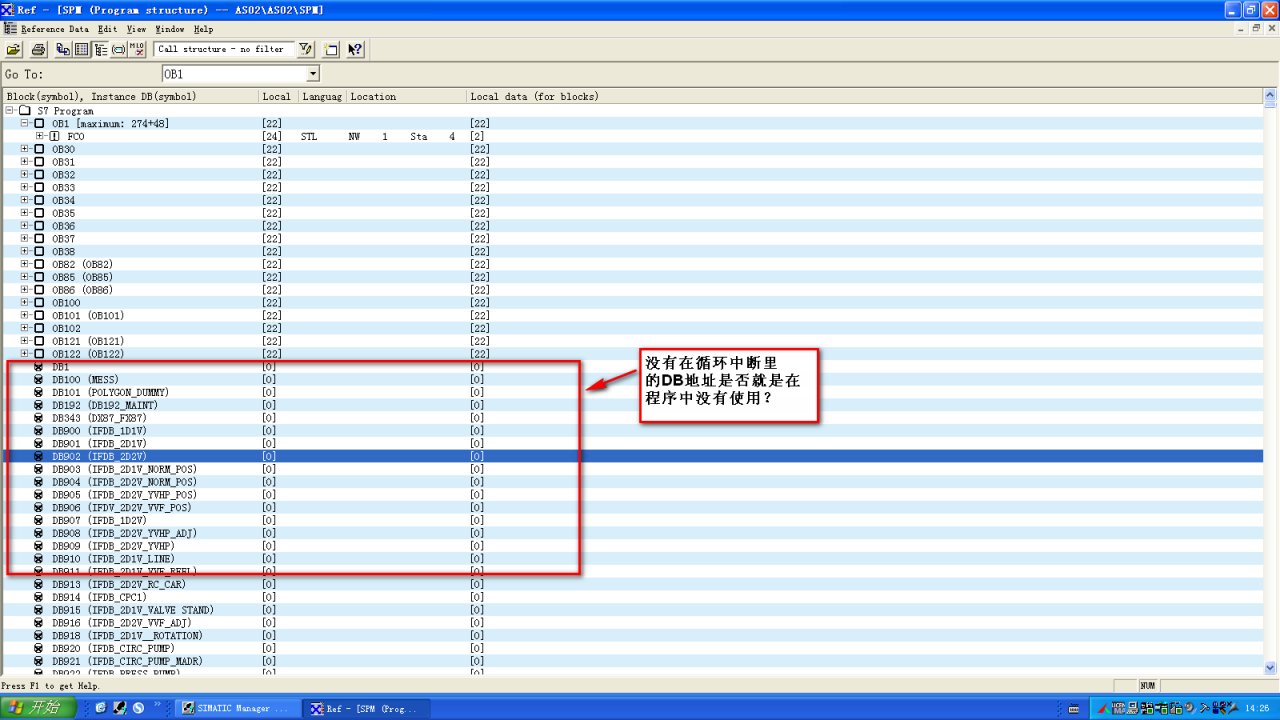Click the call structure filter text field
Image resolution: width=1280 pixels, height=720 pixels.
point(224,49)
